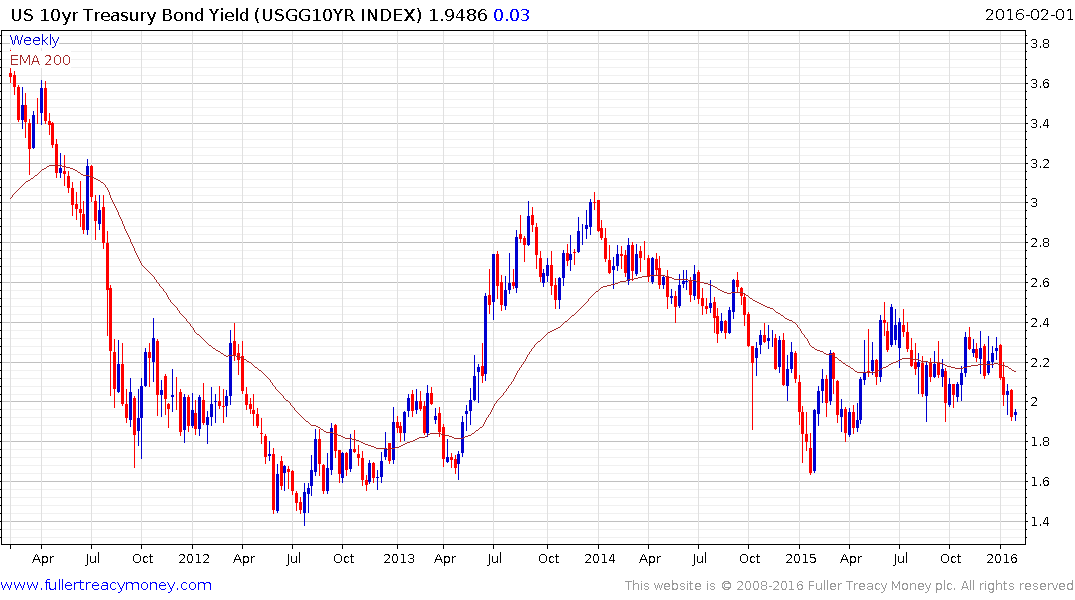Click the 3.6 y-axis label
Screen dimensions: 1075x600
click(x=1040, y=84)
